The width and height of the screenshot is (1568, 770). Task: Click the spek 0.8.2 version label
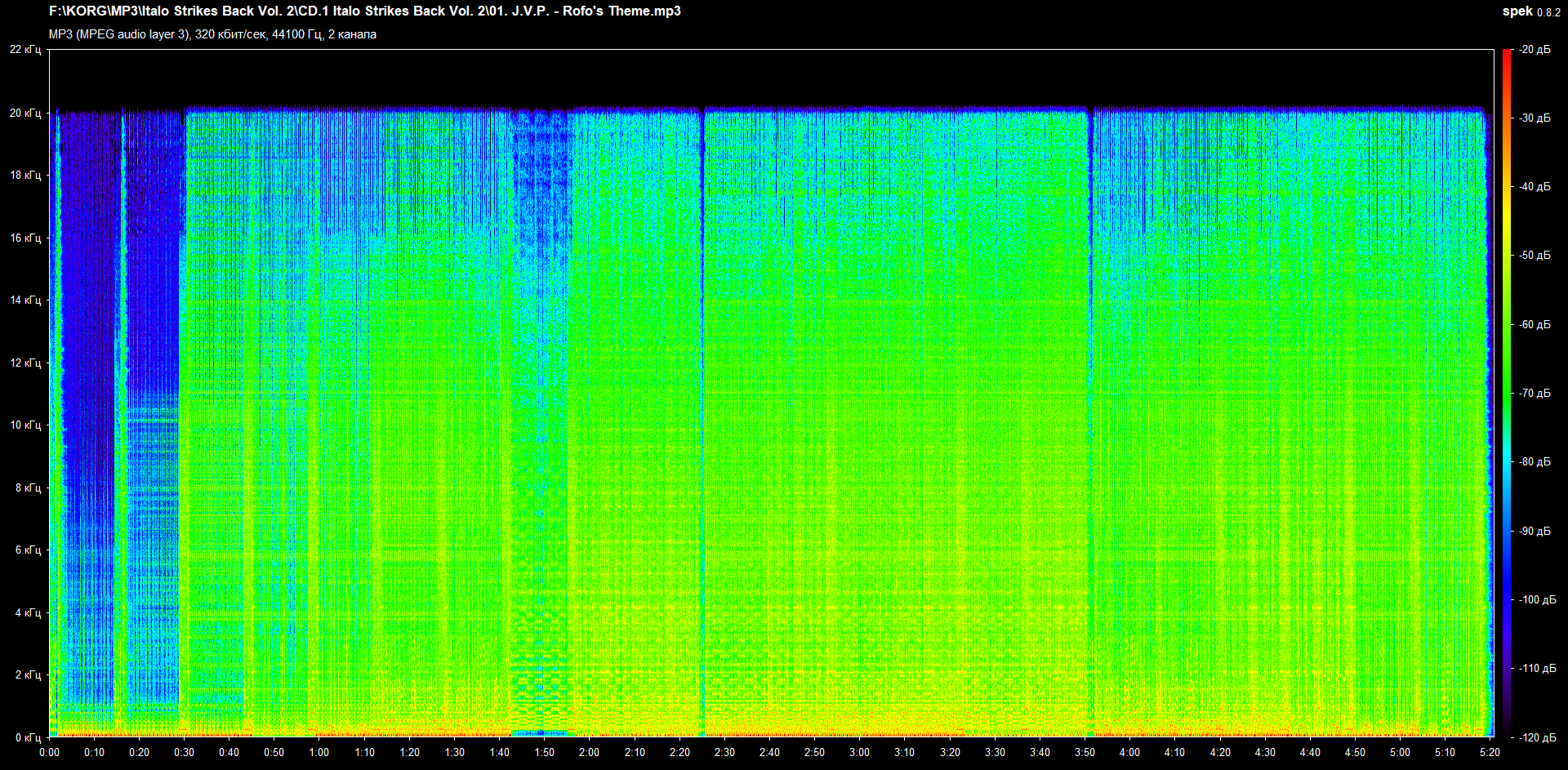(1531, 11)
